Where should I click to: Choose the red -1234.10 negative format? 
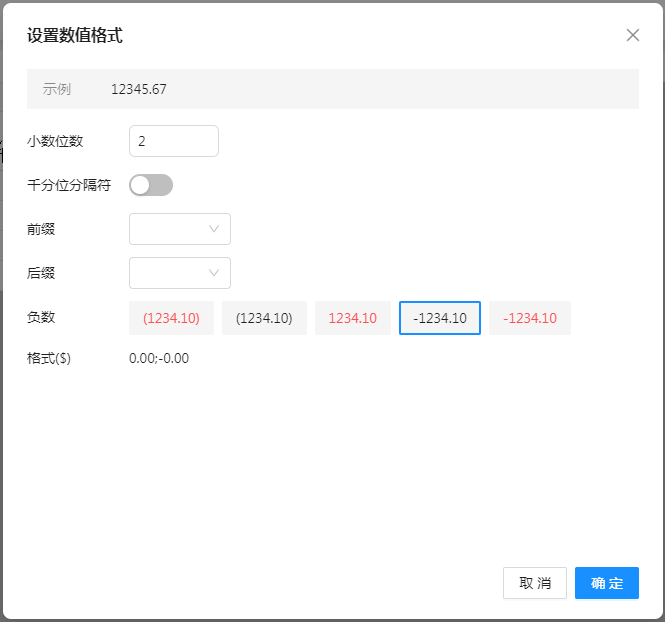[x=530, y=318]
